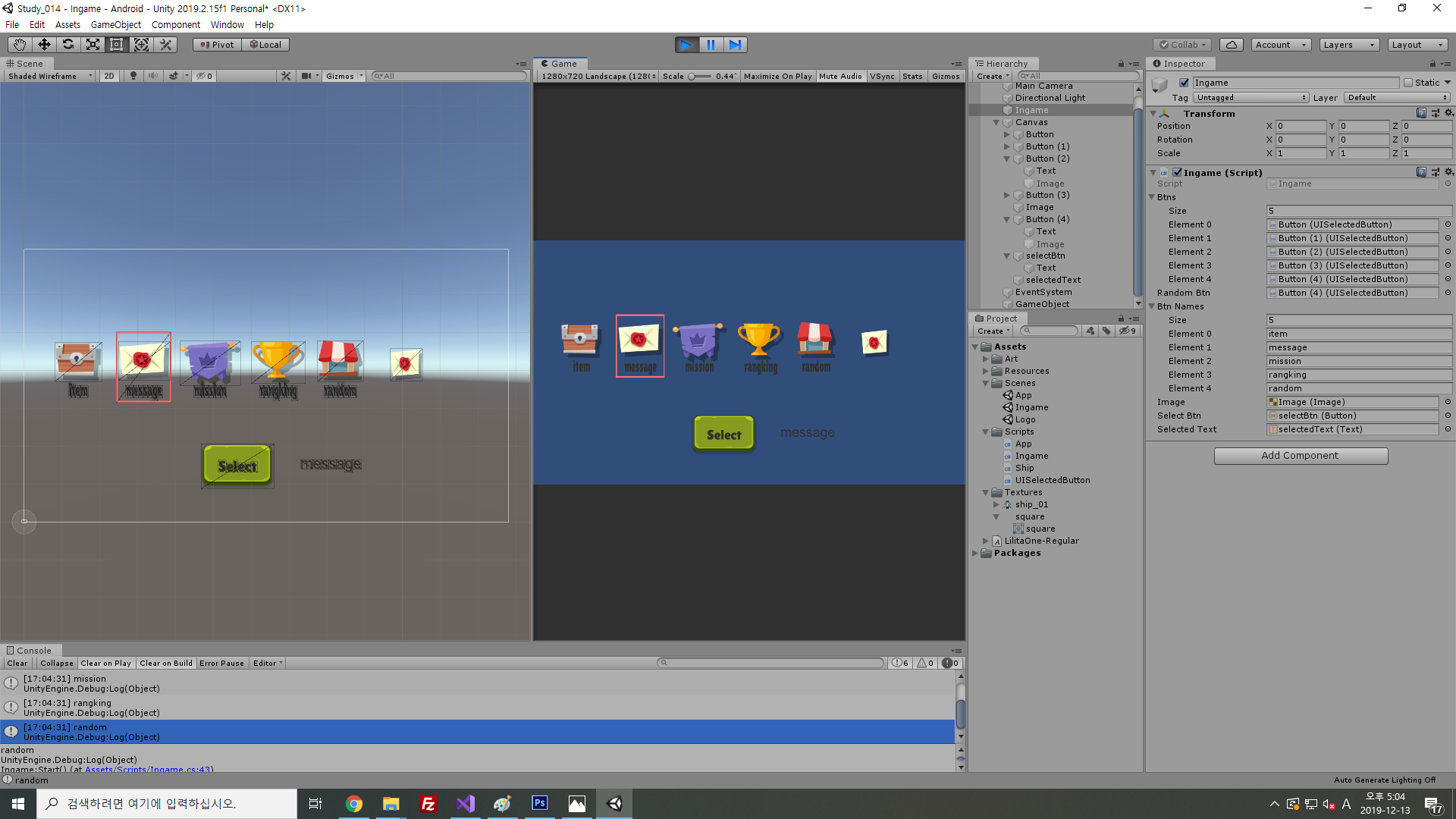Toggle the Ingame object active checkbox
This screenshot has width=1456, height=819.
click(1184, 83)
